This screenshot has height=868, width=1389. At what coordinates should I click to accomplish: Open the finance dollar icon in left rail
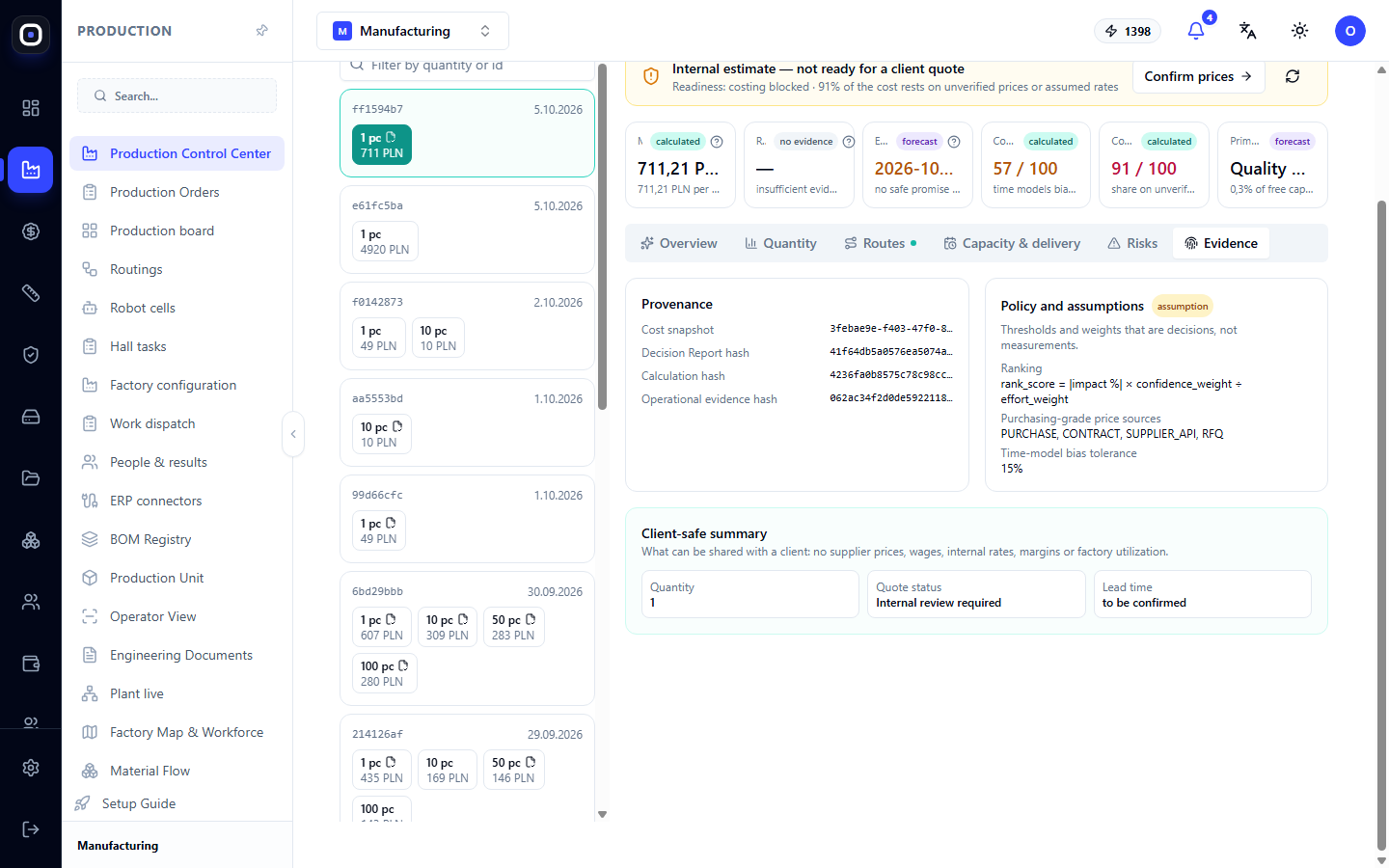tap(31, 231)
